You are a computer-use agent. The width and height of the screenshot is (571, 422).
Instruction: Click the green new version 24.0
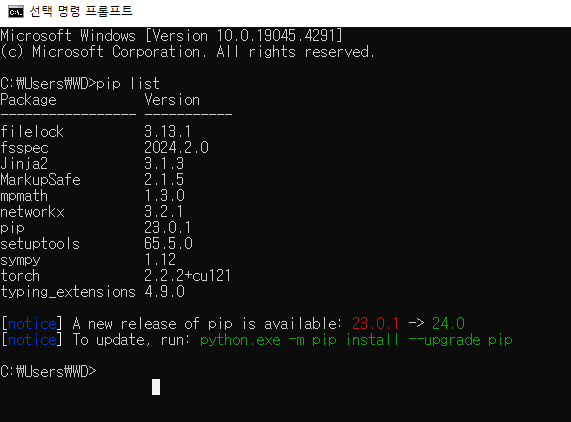[x=448, y=324]
